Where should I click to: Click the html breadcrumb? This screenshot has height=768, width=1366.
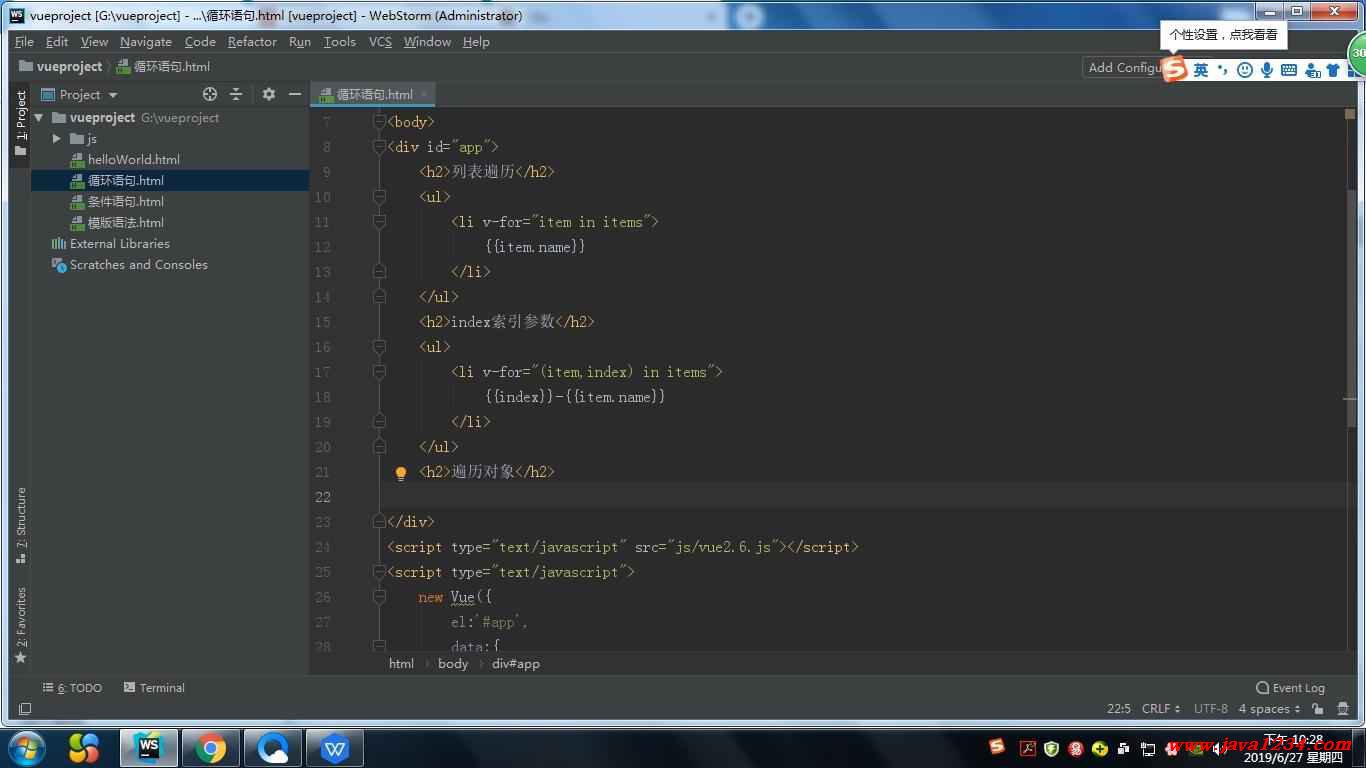(401, 664)
